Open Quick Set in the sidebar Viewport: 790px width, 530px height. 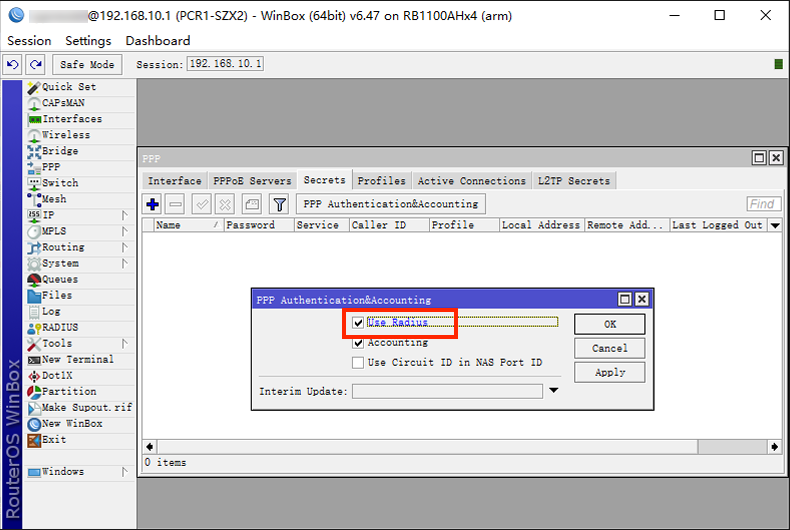tap(81, 87)
